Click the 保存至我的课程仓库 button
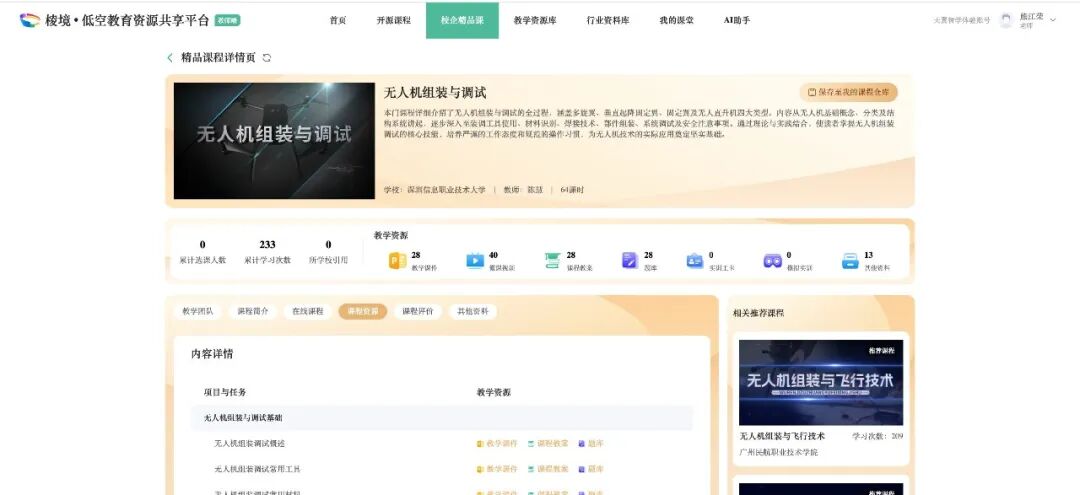Screen dimensions: 1080x495 (x=848, y=92)
